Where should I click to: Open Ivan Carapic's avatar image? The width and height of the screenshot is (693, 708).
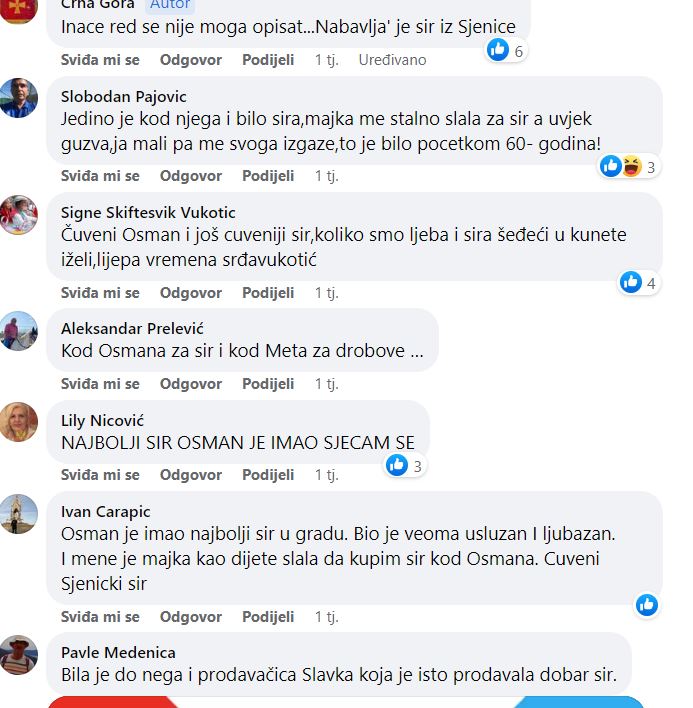click(19, 514)
